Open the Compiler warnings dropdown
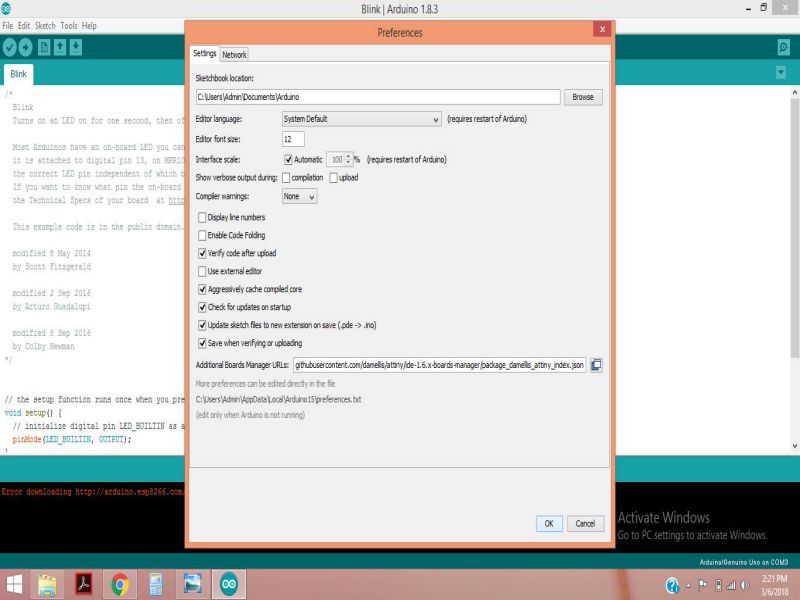Image resolution: width=800 pixels, height=600 pixels. (x=299, y=196)
